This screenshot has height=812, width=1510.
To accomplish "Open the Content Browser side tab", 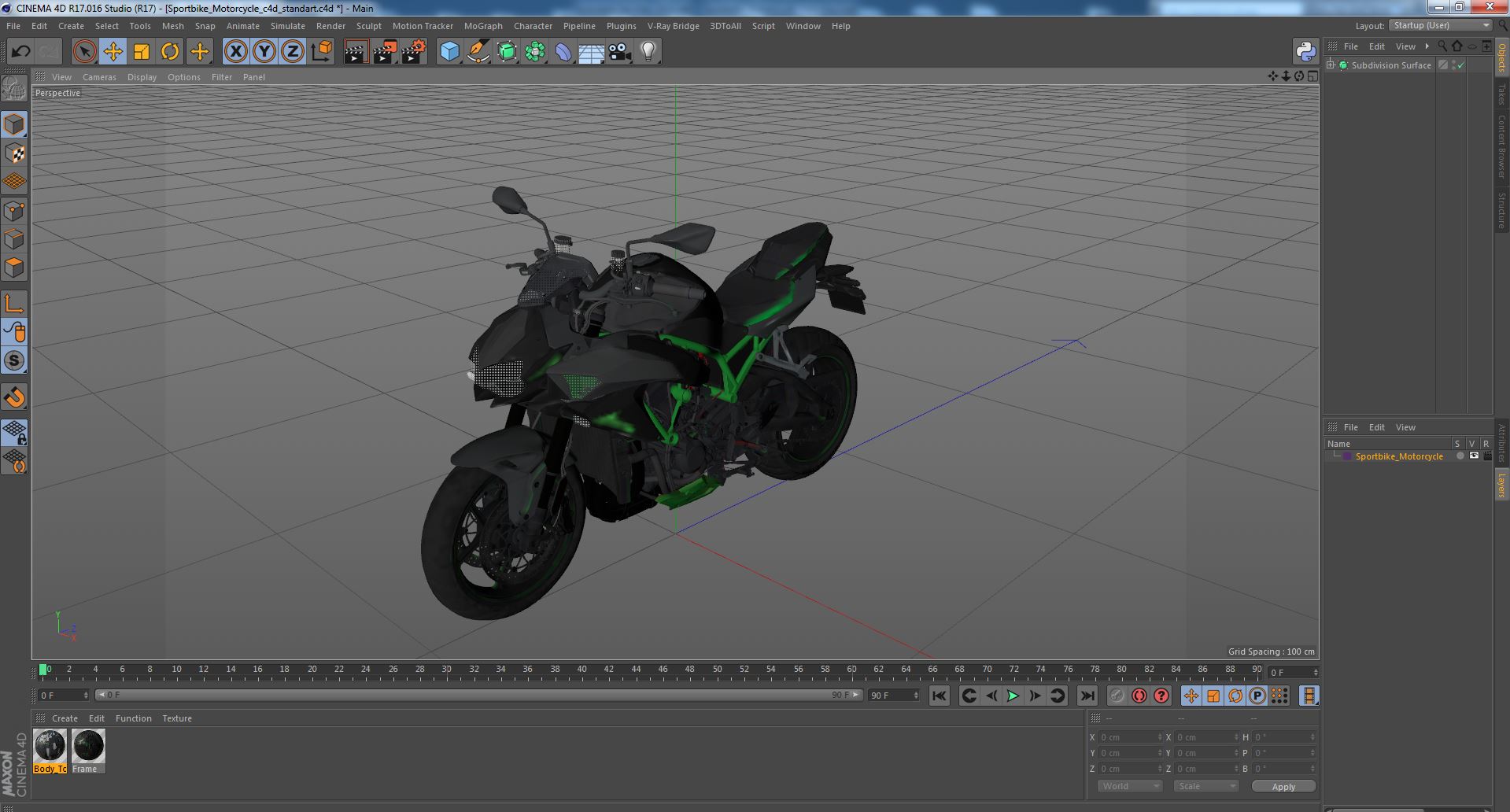I will pos(1501,146).
